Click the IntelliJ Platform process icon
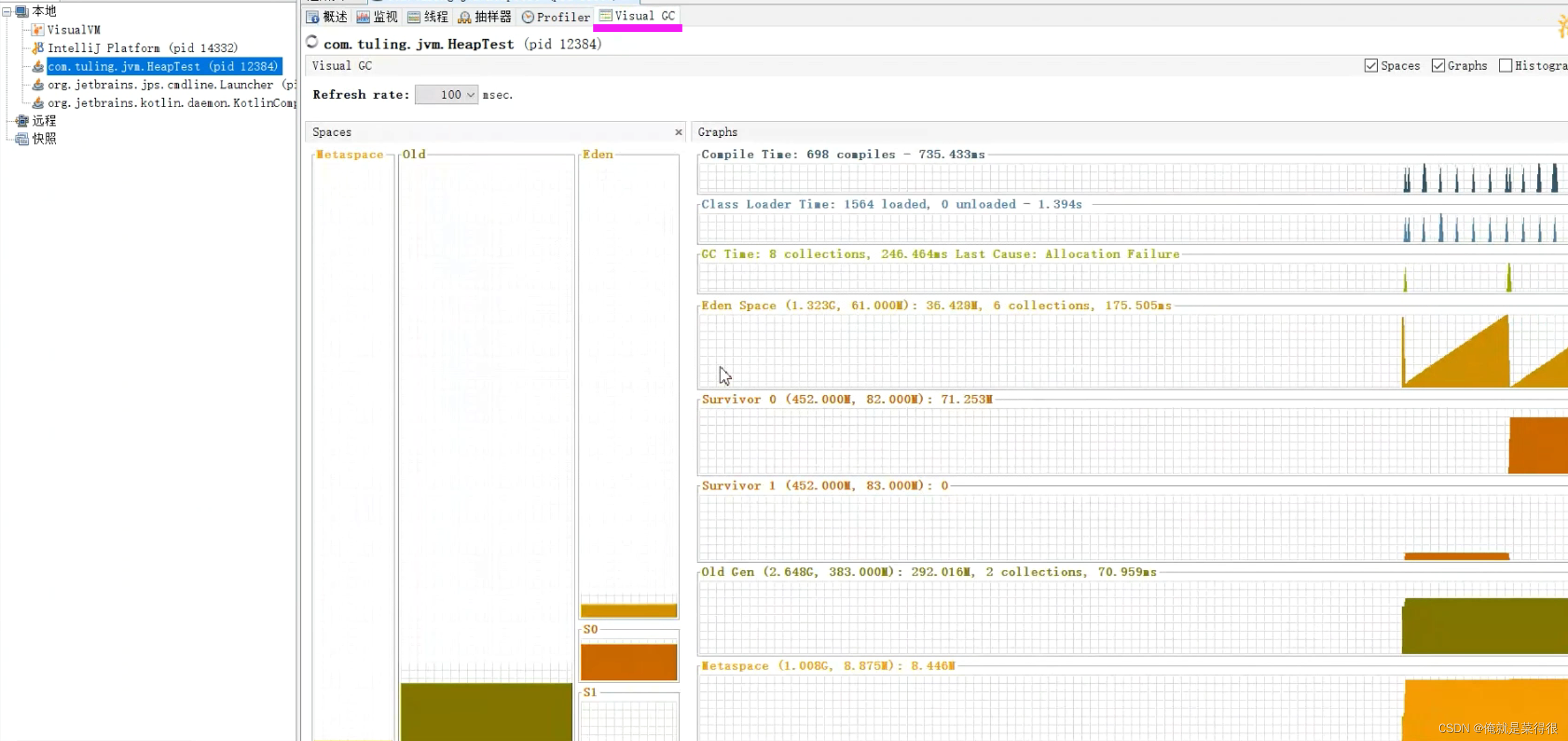The image size is (1568, 741). (38, 47)
